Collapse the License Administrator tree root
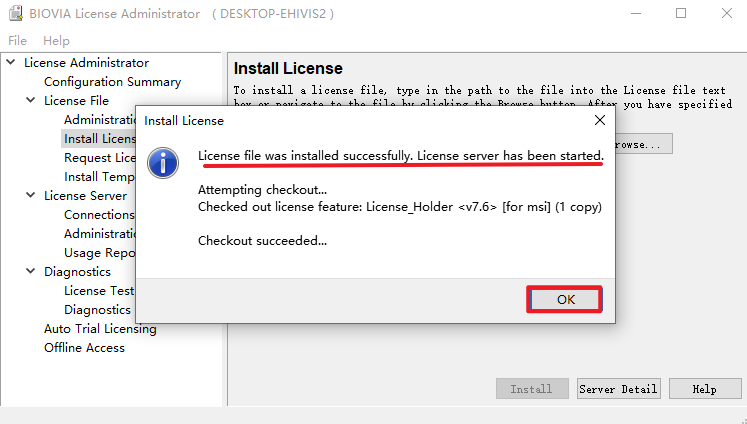 pyautogui.click(x=12, y=63)
